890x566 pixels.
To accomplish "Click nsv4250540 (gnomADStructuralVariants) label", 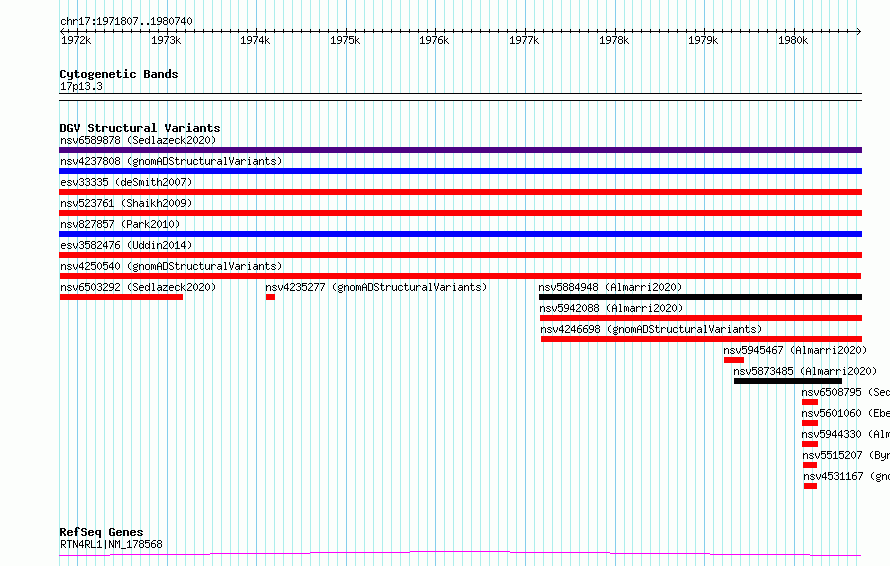I will (x=171, y=266).
